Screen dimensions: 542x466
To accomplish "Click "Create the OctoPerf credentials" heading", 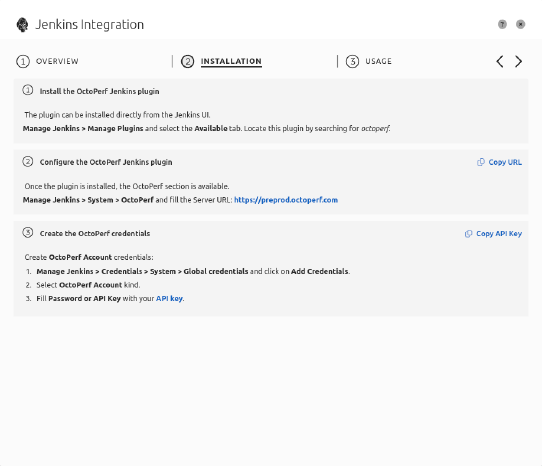I will 95,233.
